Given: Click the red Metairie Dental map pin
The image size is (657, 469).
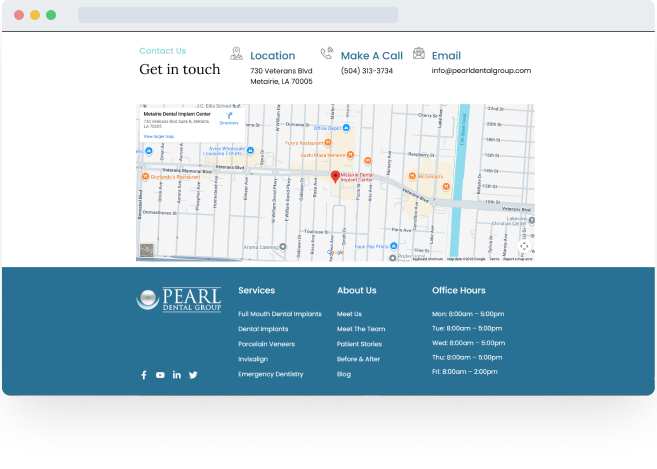Looking at the screenshot, I should coord(335,177).
